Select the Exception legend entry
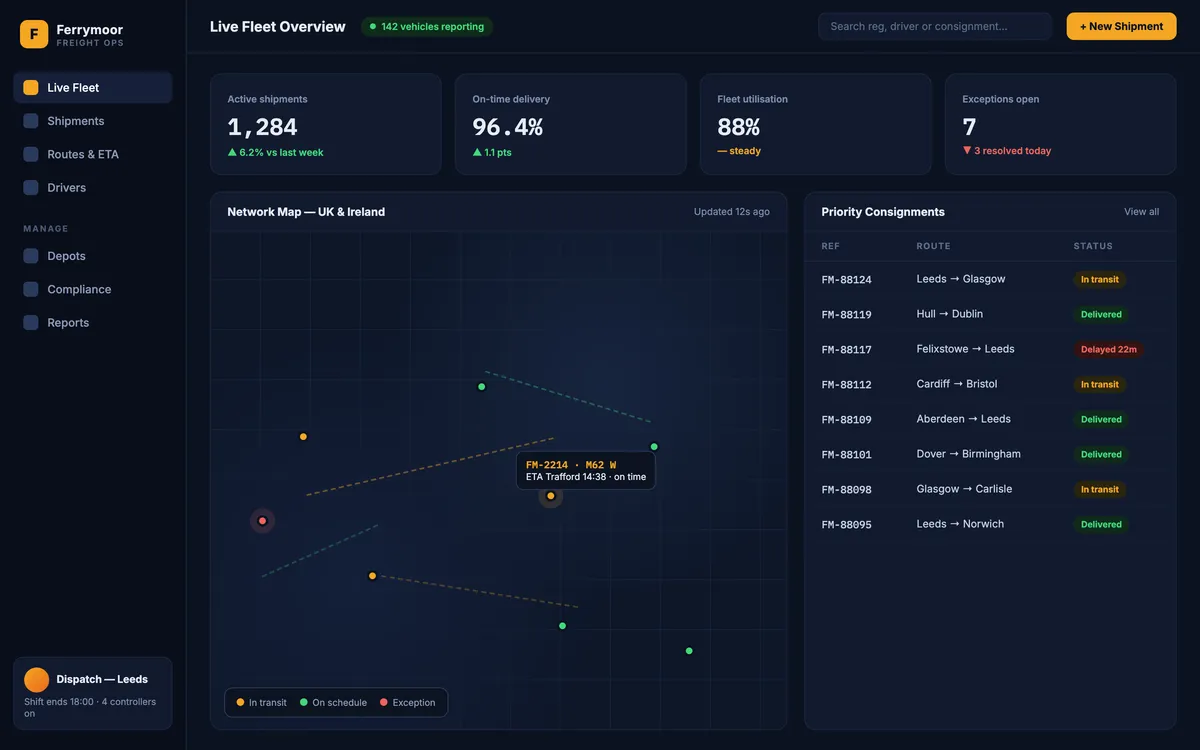This screenshot has height=750, width=1200. coord(407,703)
